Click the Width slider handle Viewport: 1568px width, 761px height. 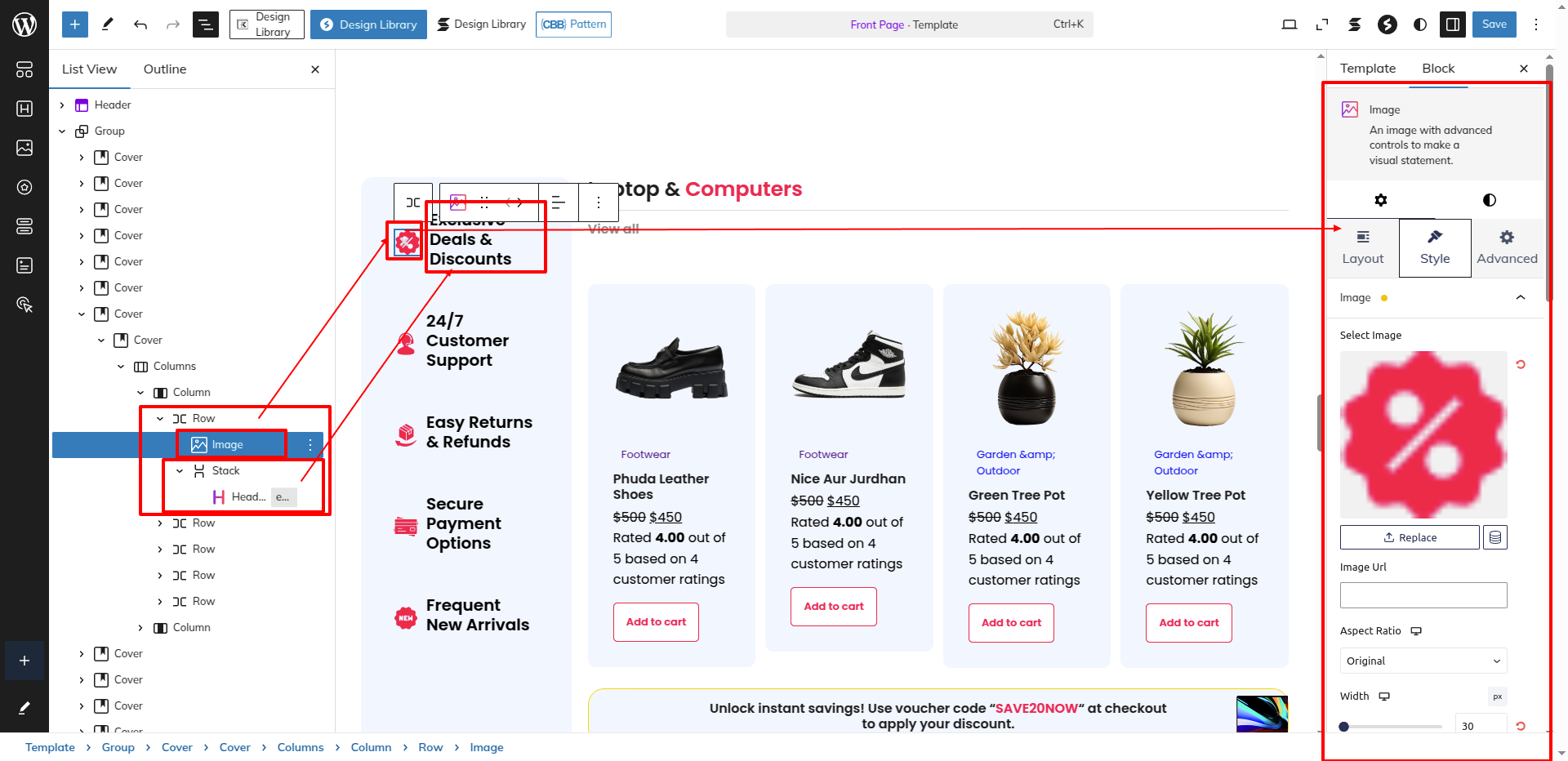tap(1344, 726)
